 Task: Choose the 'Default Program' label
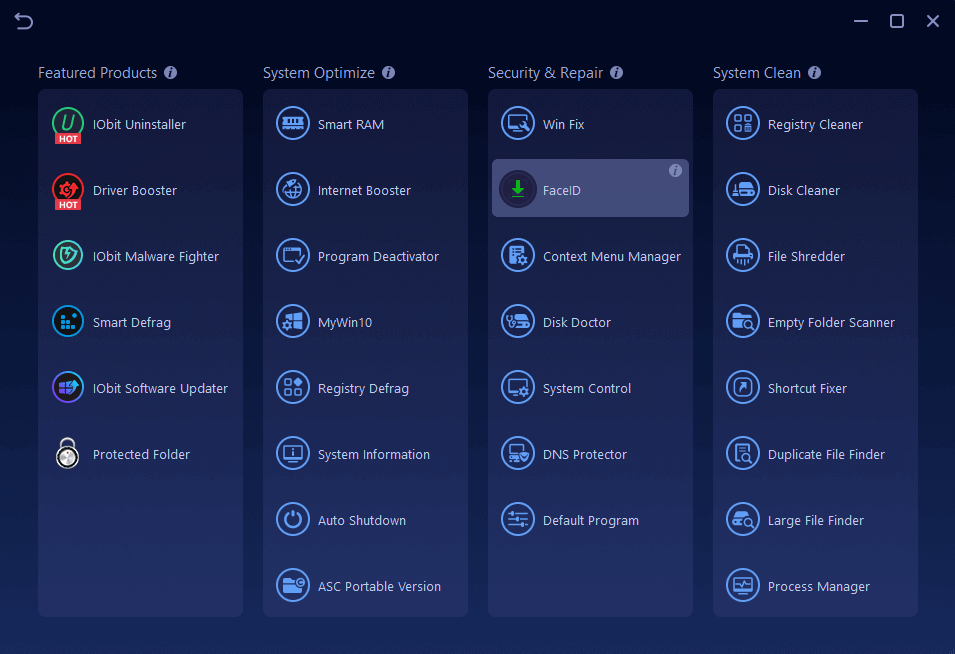591,521
